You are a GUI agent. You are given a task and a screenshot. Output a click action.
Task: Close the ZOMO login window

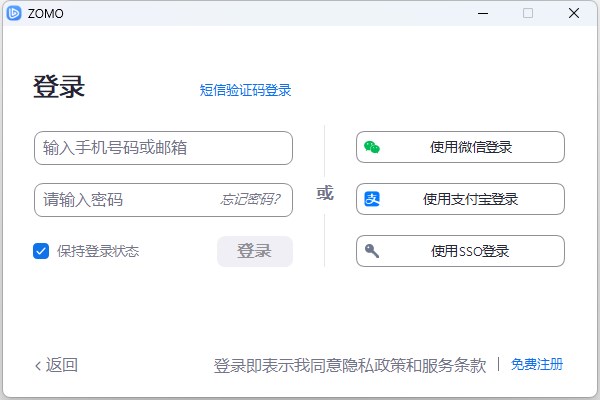pos(573,13)
